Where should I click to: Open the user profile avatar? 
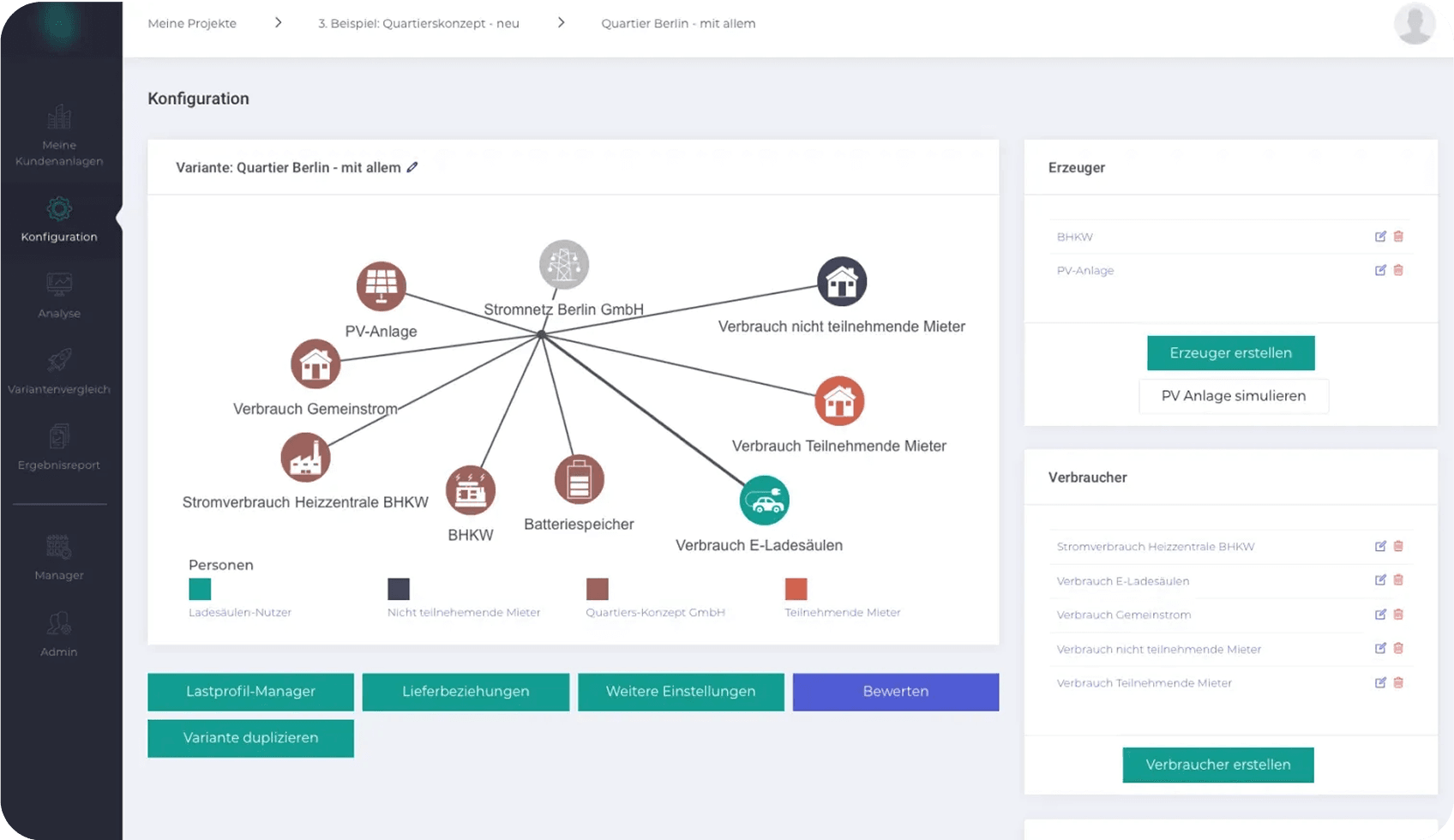point(1414,24)
